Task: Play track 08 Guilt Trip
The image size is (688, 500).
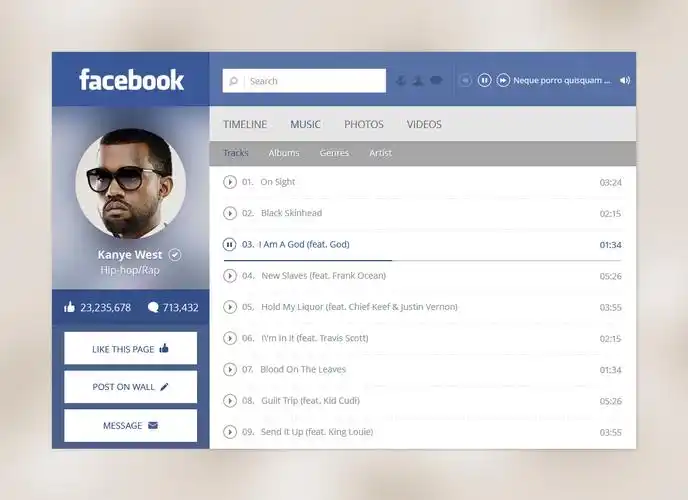Action: (229, 401)
